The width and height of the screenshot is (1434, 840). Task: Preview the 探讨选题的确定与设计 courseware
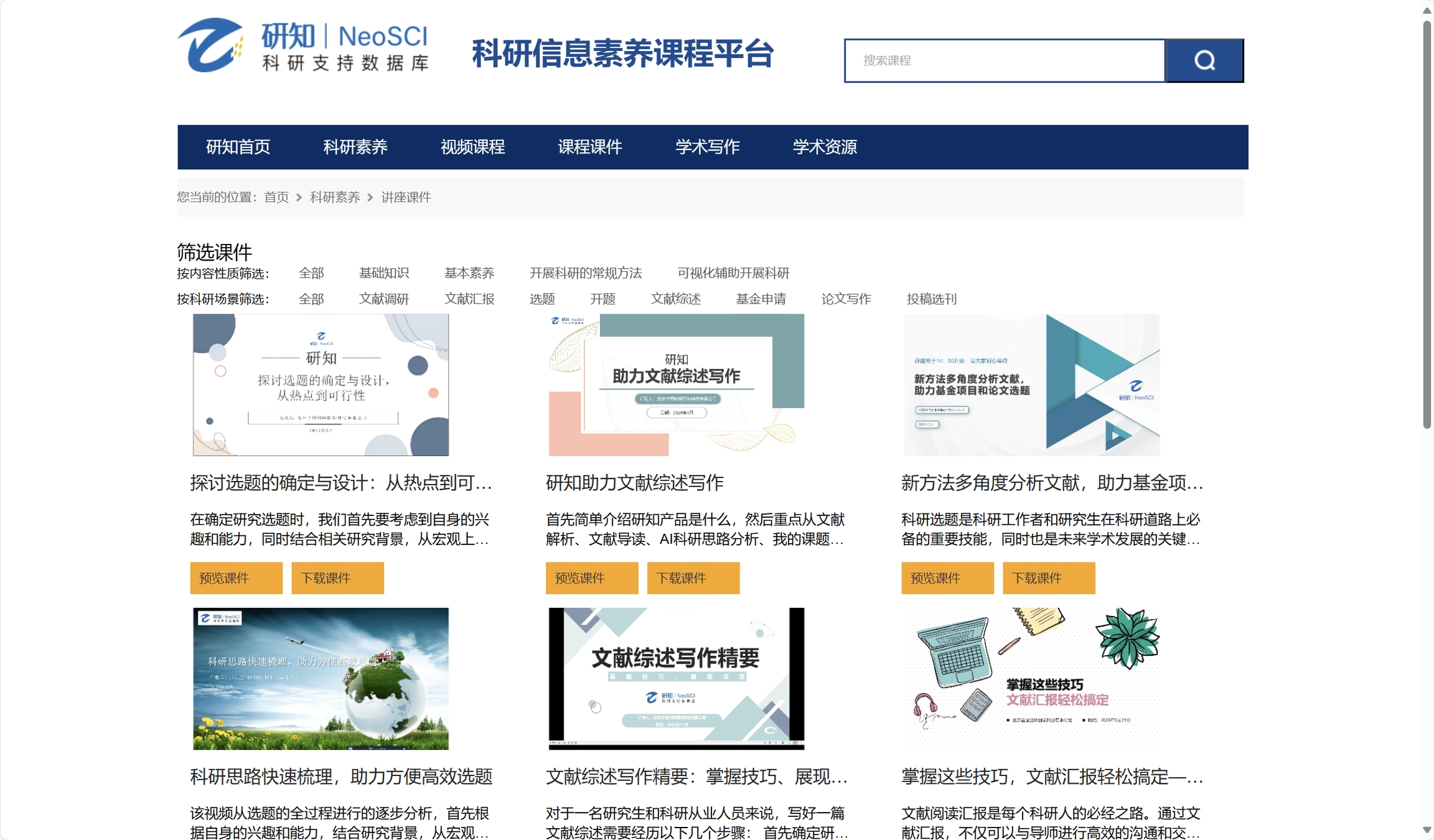point(236,578)
